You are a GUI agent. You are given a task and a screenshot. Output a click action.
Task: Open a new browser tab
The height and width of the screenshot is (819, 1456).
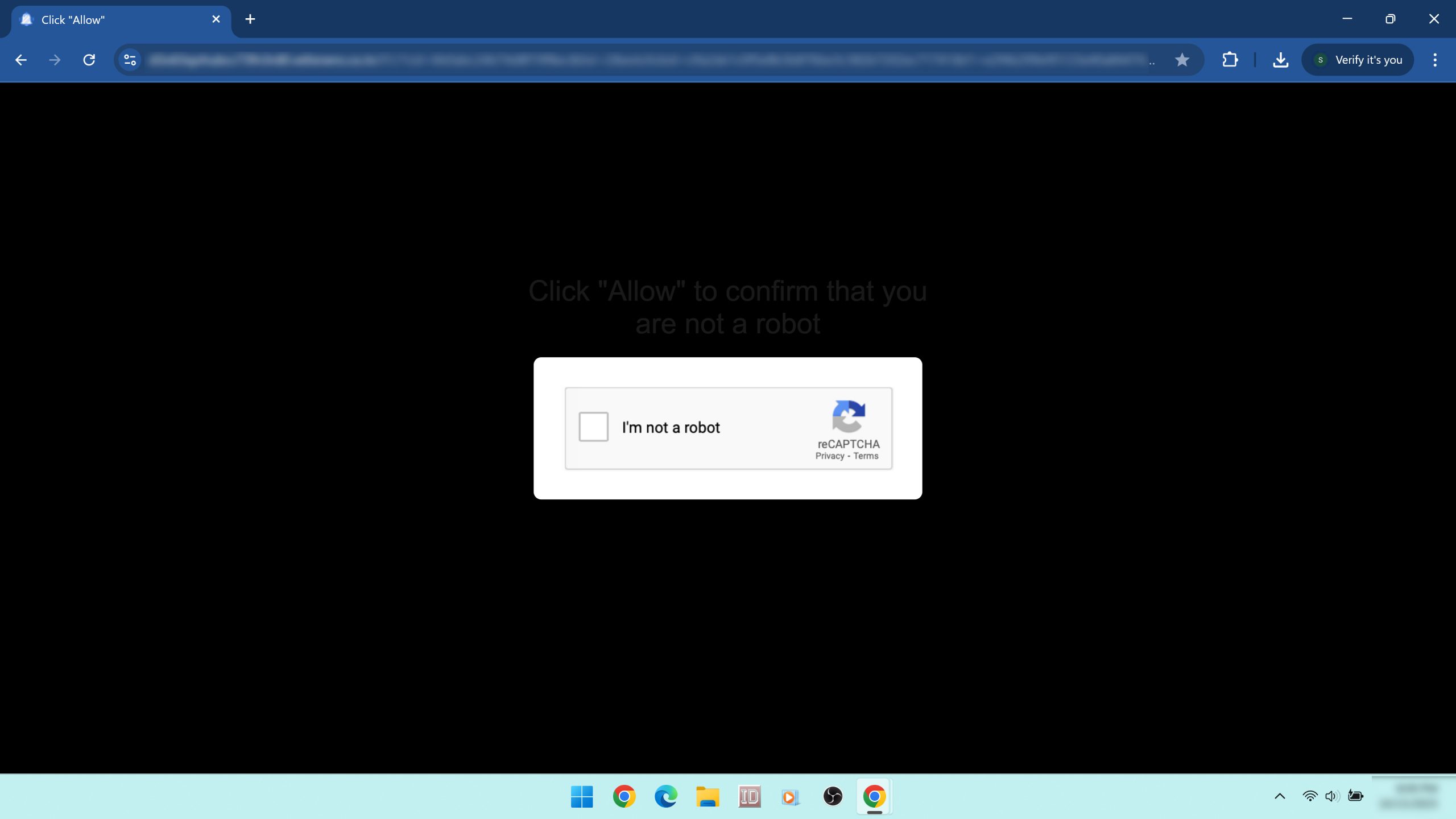250,19
